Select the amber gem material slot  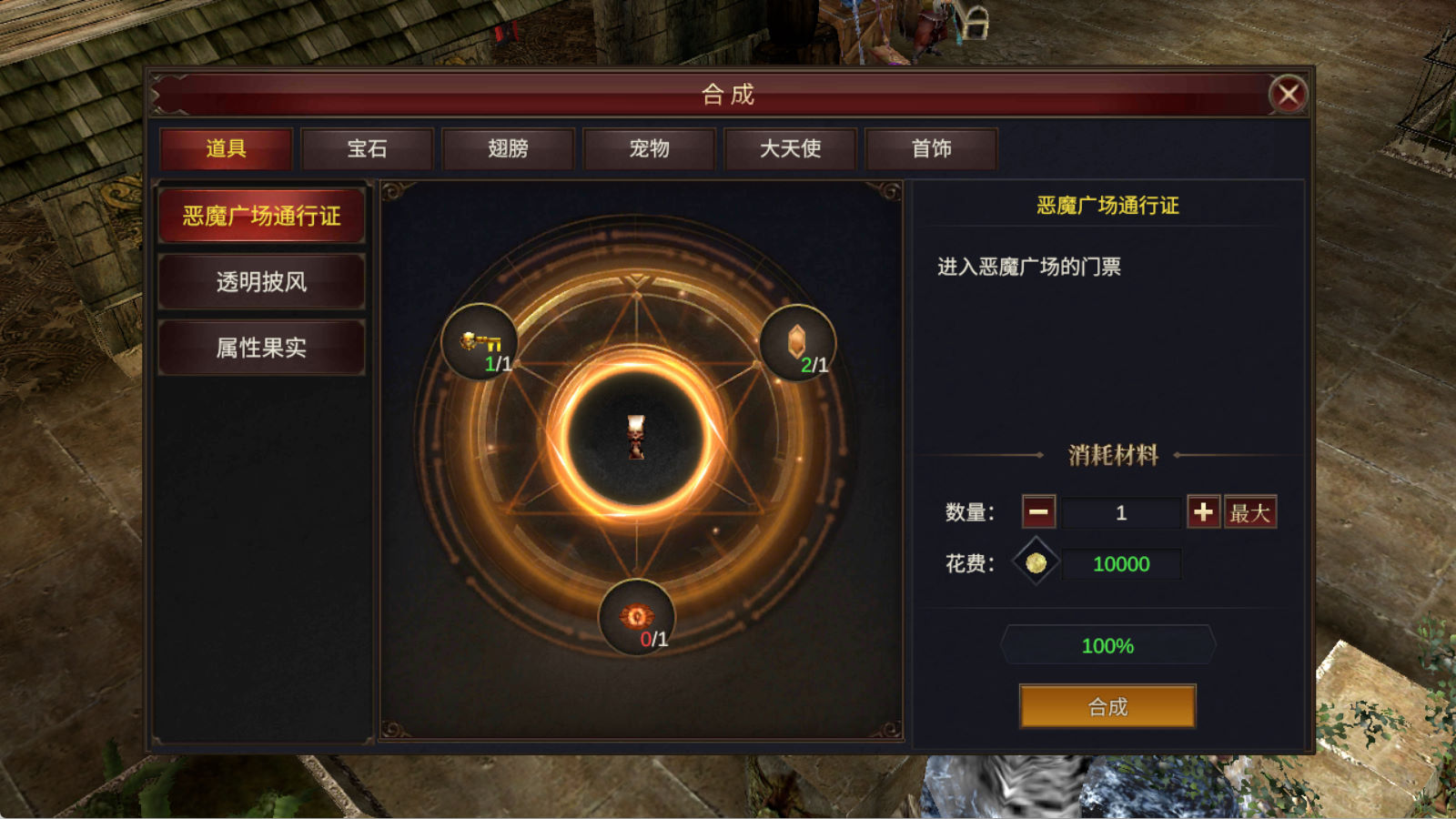(797, 342)
